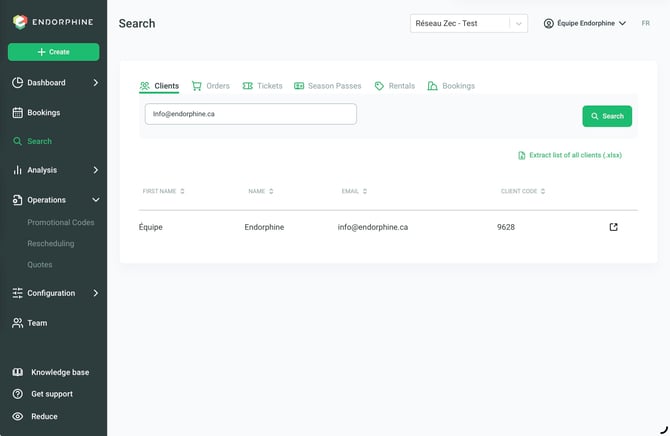This screenshot has height=436, width=670.
Task: Click the Bookings tab building icon
Action: click(432, 86)
